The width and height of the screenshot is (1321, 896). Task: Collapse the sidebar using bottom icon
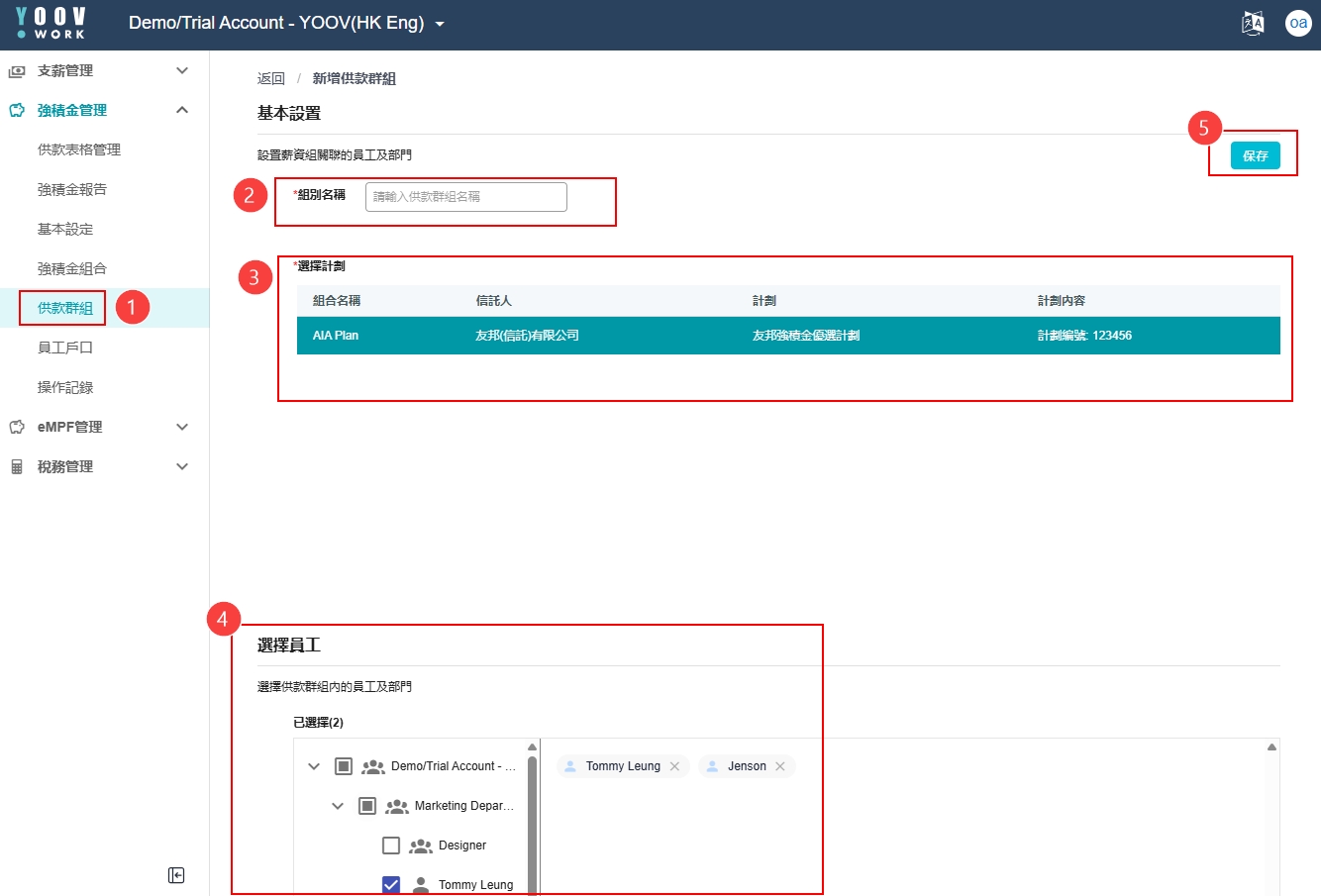point(176,875)
